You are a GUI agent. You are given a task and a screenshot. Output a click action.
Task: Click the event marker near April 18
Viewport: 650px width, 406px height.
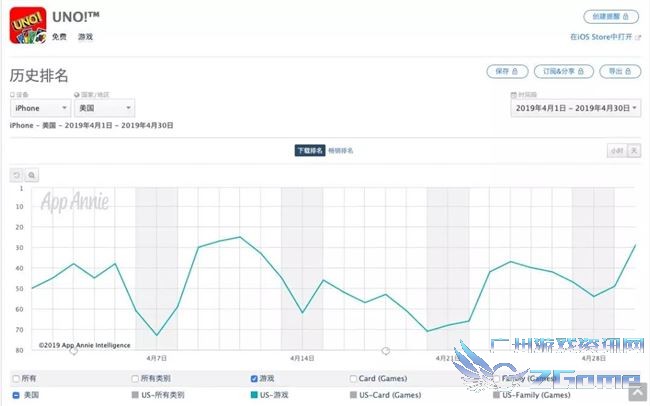click(386, 351)
